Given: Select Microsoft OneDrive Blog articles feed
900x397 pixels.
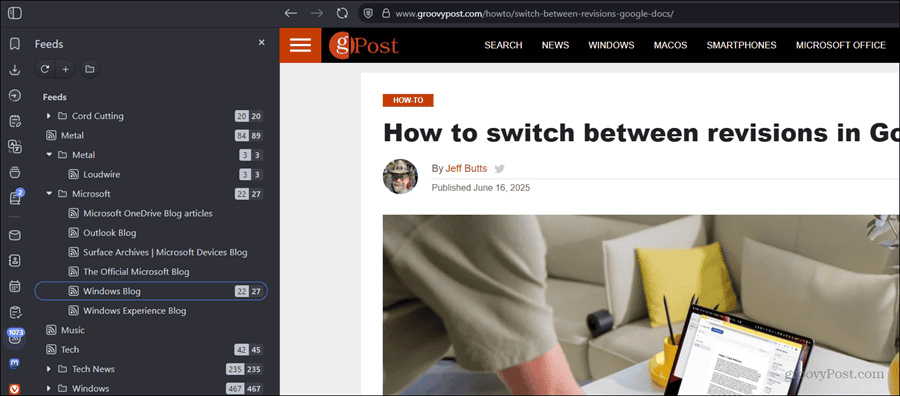Looking at the screenshot, I should [152, 213].
